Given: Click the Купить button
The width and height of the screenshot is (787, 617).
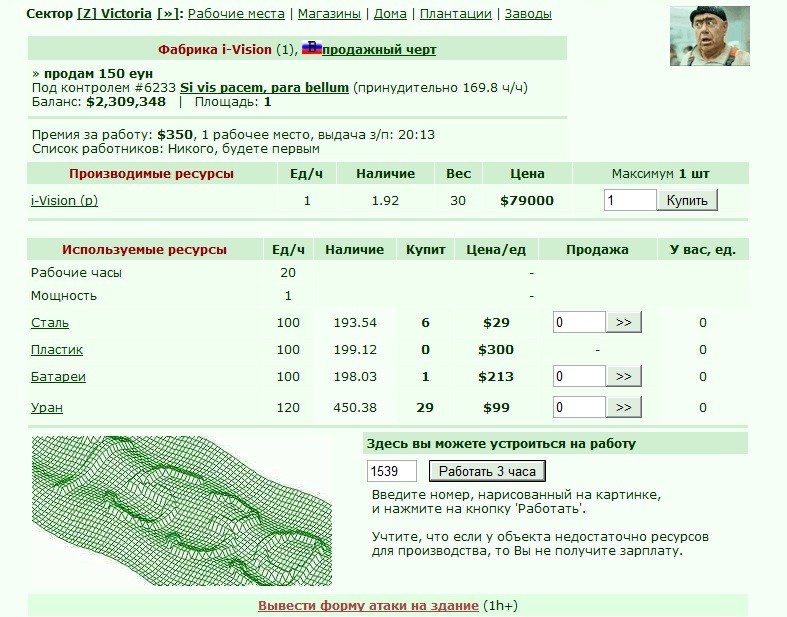Looking at the screenshot, I should click(687, 200).
